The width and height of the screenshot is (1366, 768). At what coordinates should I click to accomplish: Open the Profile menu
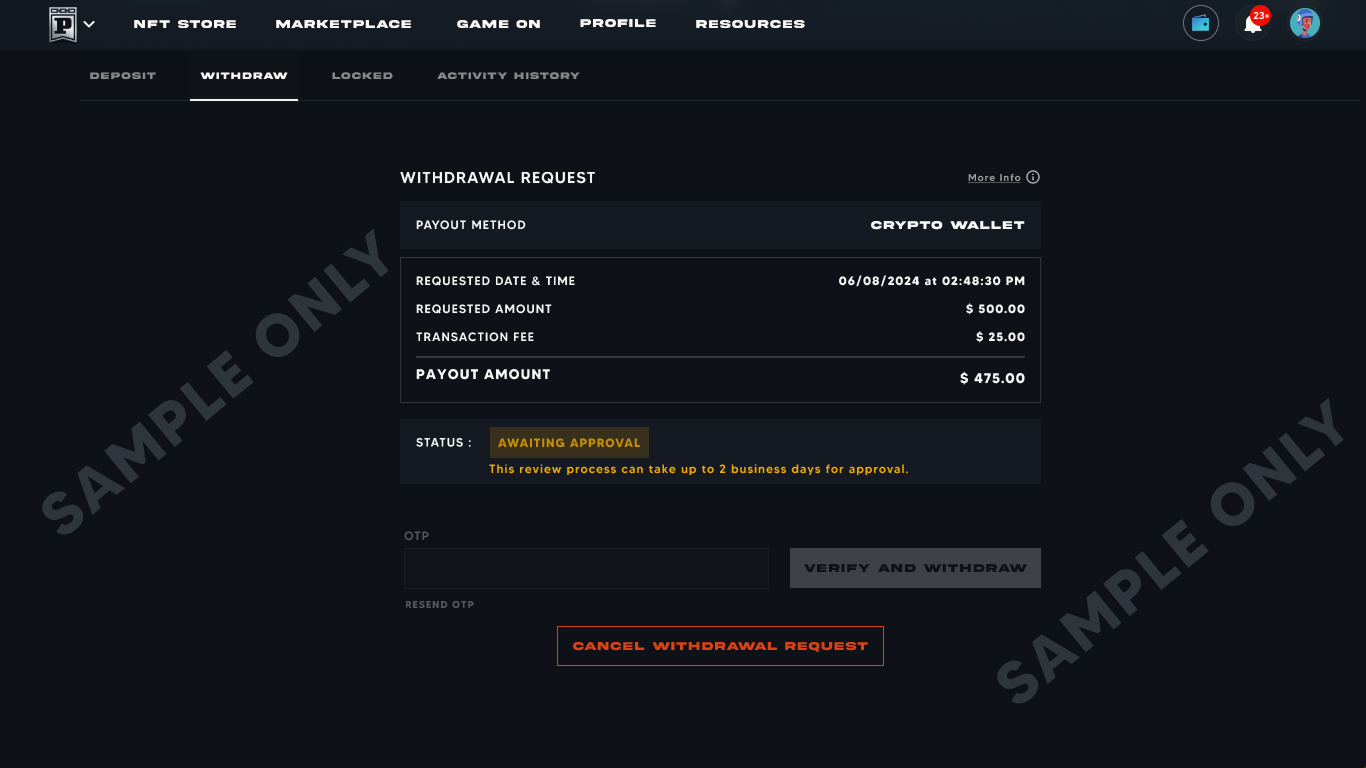618,23
